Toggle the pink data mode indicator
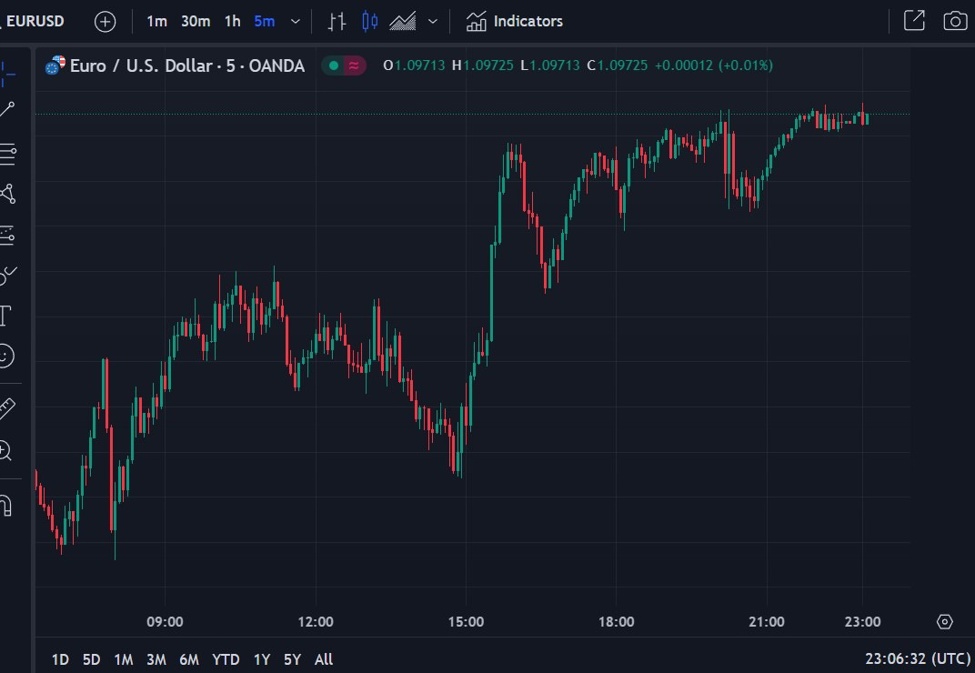The height and width of the screenshot is (673, 975). [354, 65]
